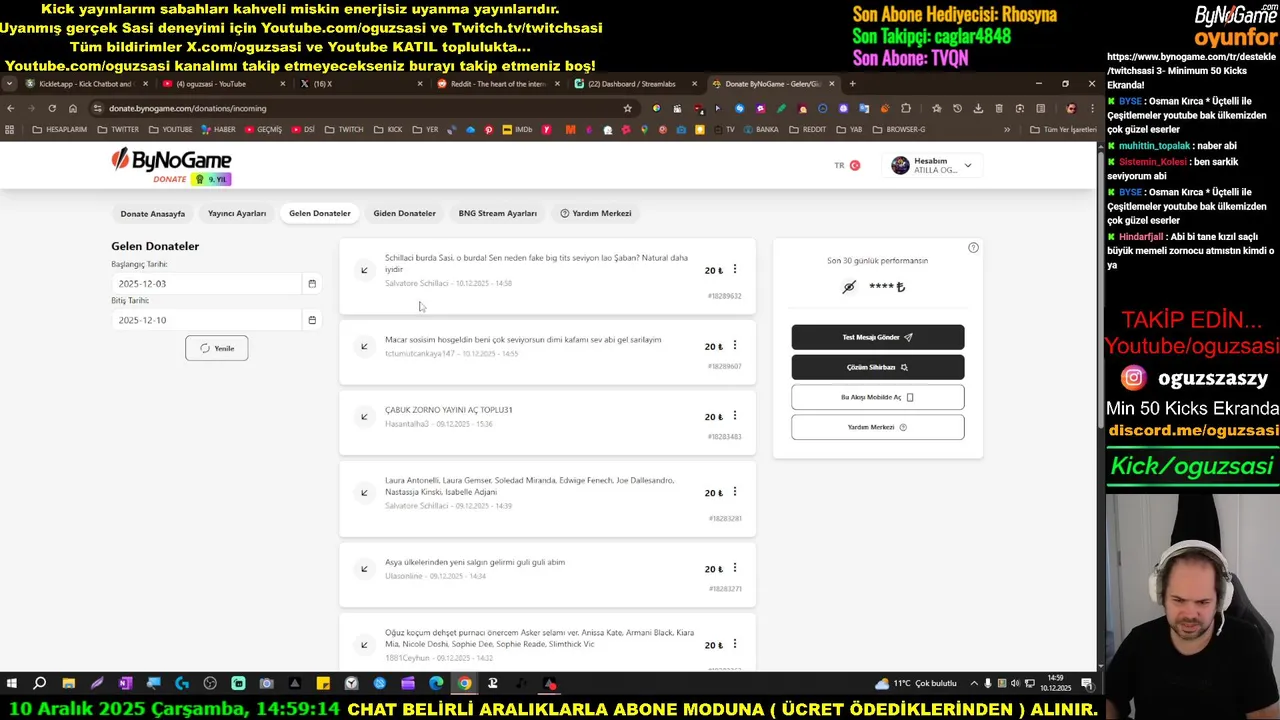1280x720 pixels.
Task: Open three-dot menu for Asya ülkelerinden donation
Action: tap(735, 568)
